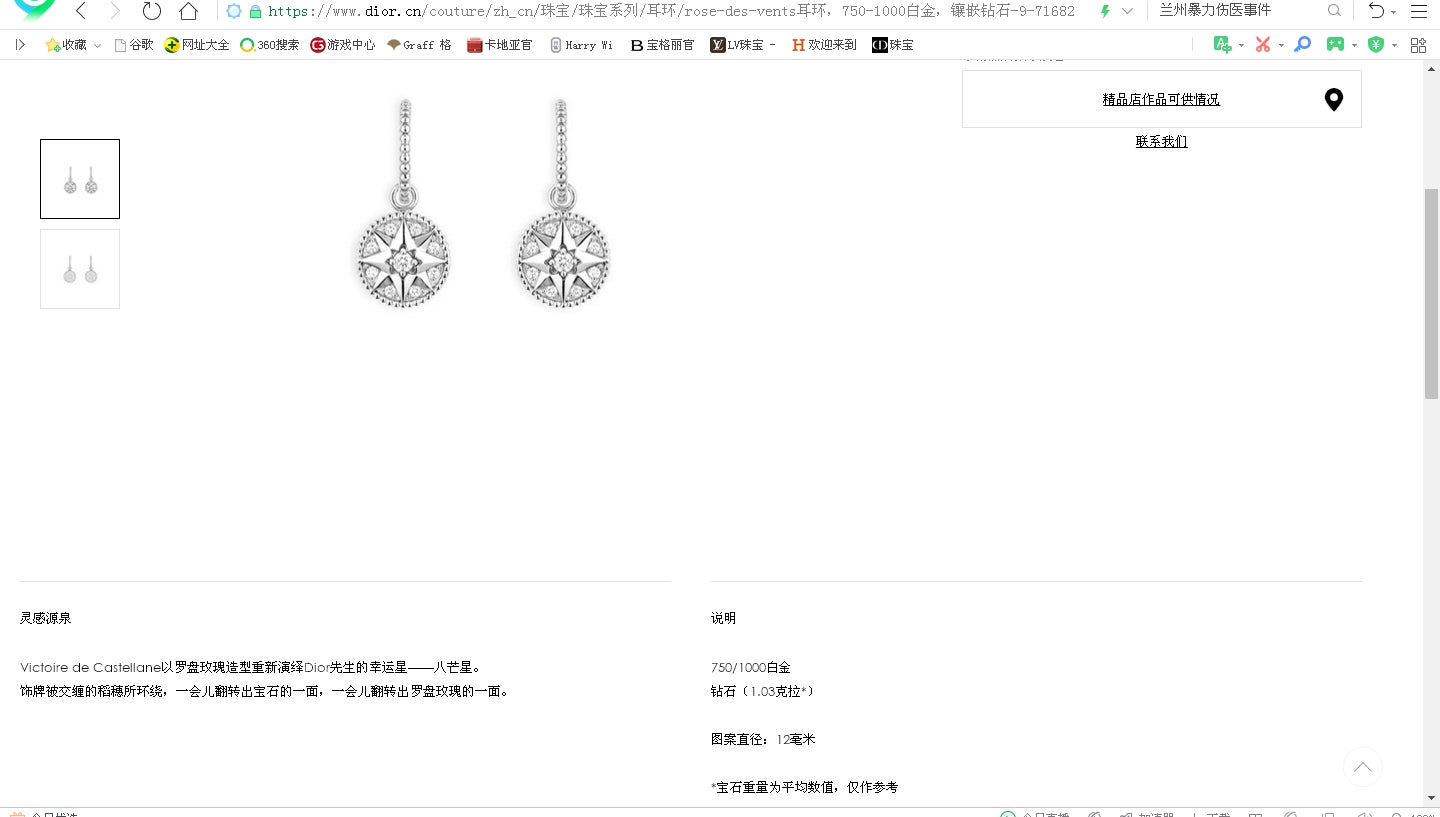Expand the 收藏 favorites dropdown arrow

click(x=97, y=45)
